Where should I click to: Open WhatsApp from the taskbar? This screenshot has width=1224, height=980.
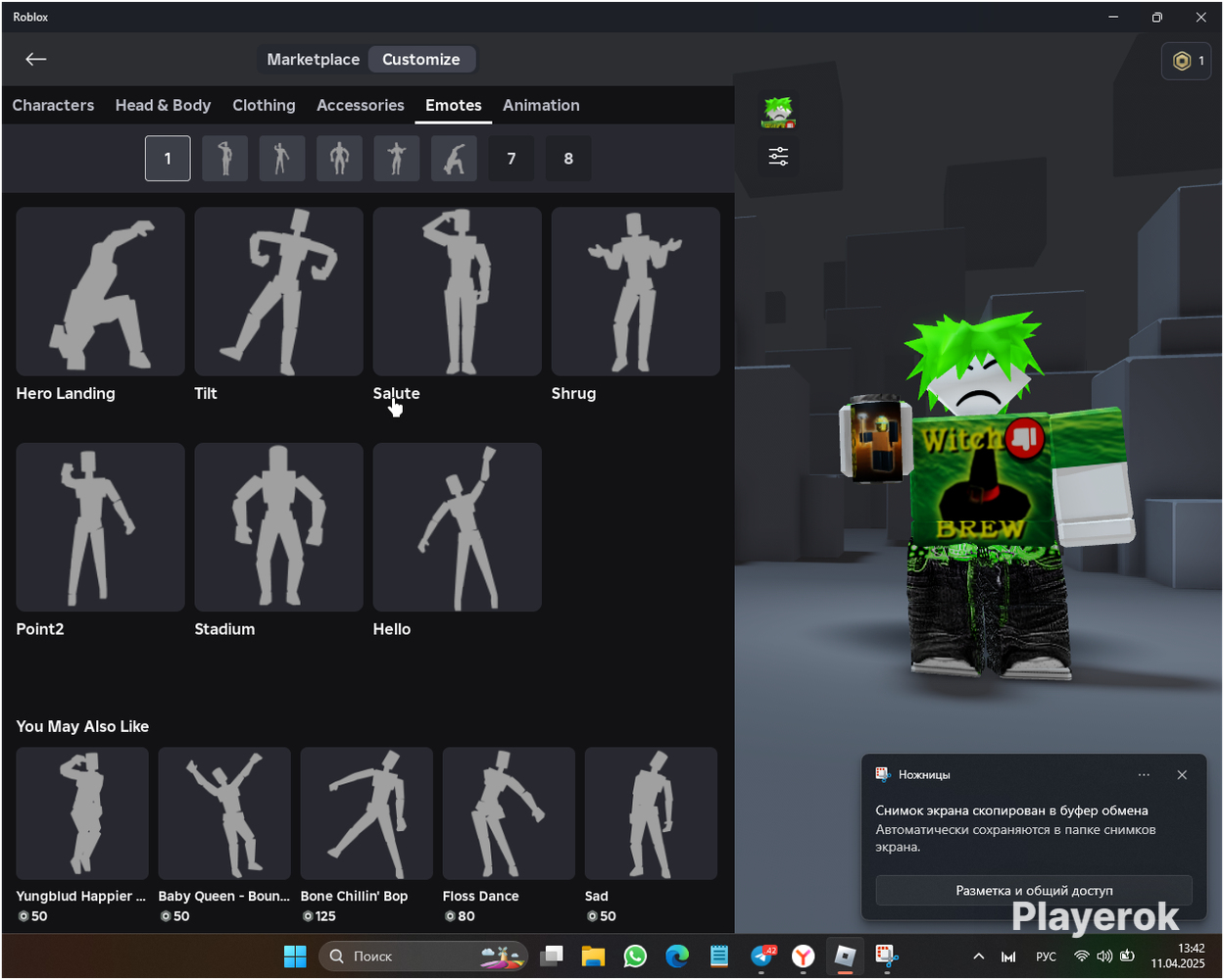point(635,955)
